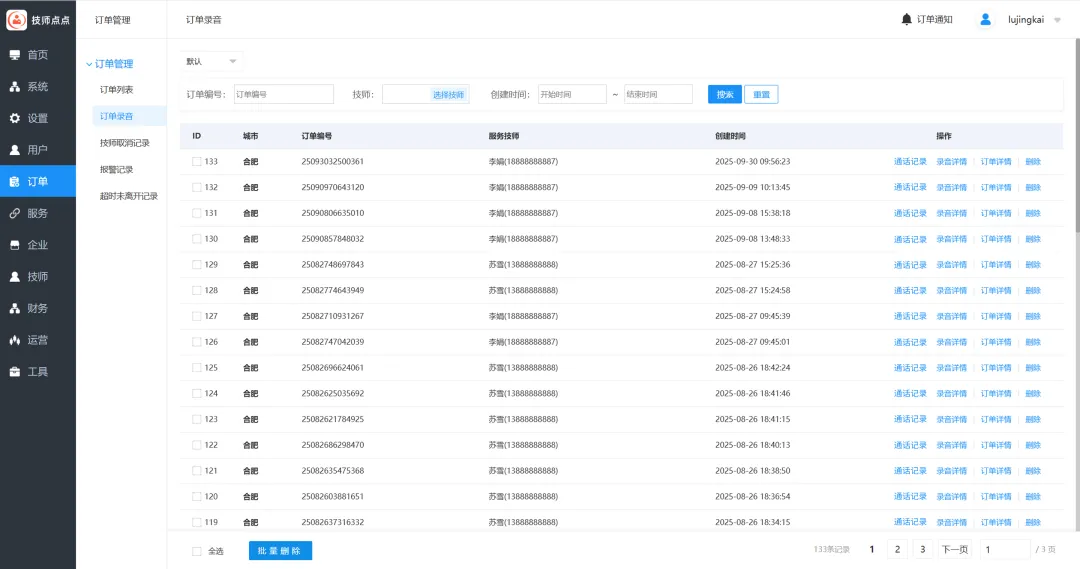Open the 默认 dropdown selector
The image size is (1080, 569).
pyautogui.click(x=211, y=61)
